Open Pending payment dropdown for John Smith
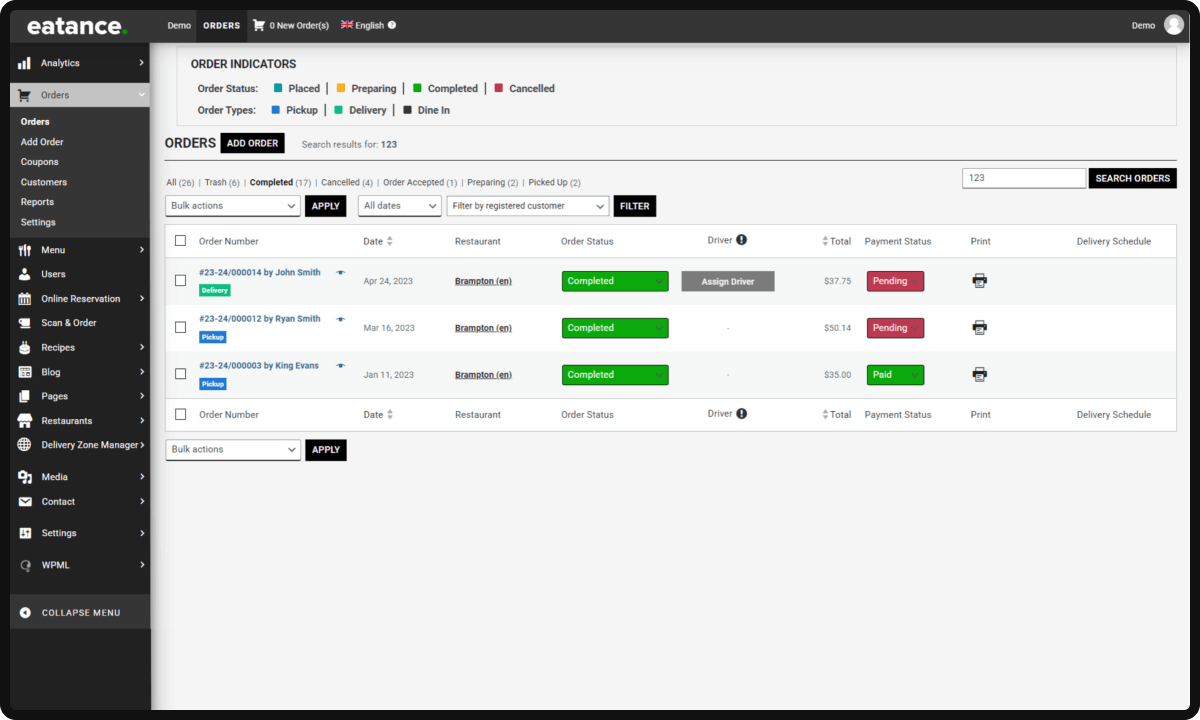 tap(895, 281)
